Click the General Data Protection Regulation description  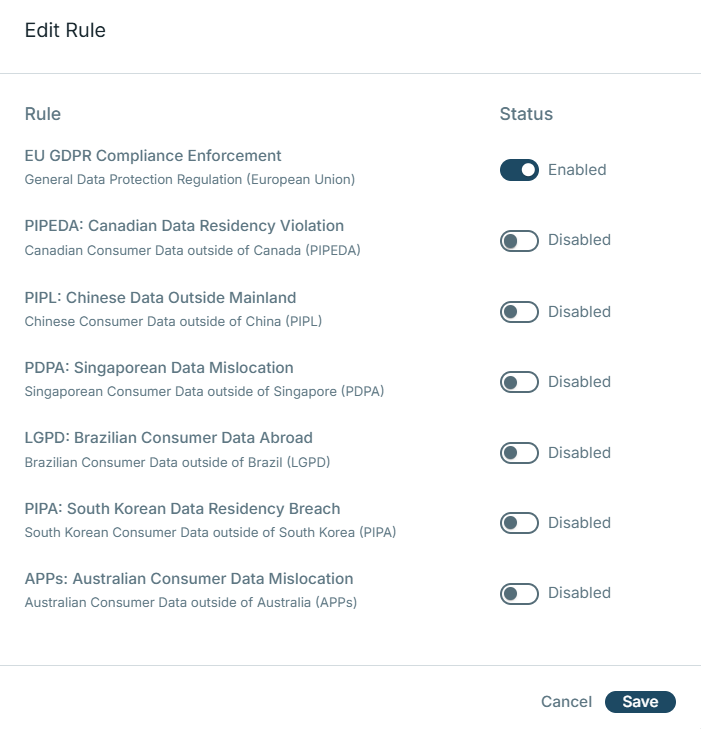coord(190,180)
